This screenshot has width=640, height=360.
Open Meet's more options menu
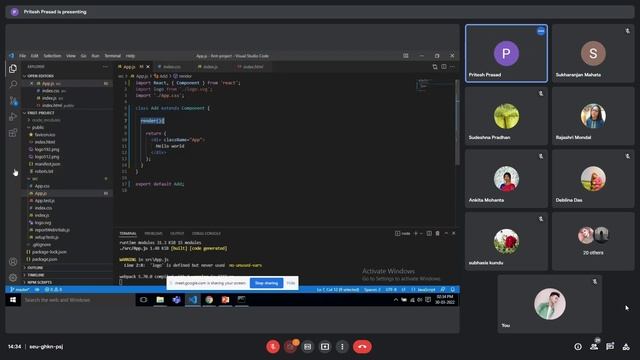click(x=342, y=347)
